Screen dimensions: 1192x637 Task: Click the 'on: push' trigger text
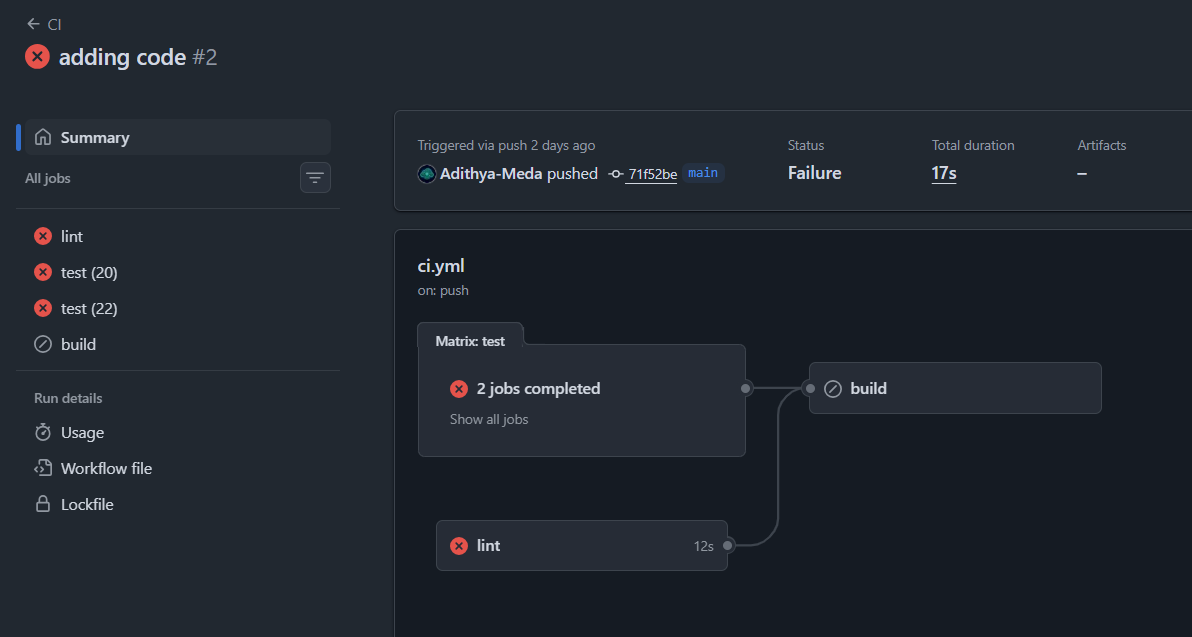(x=443, y=290)
